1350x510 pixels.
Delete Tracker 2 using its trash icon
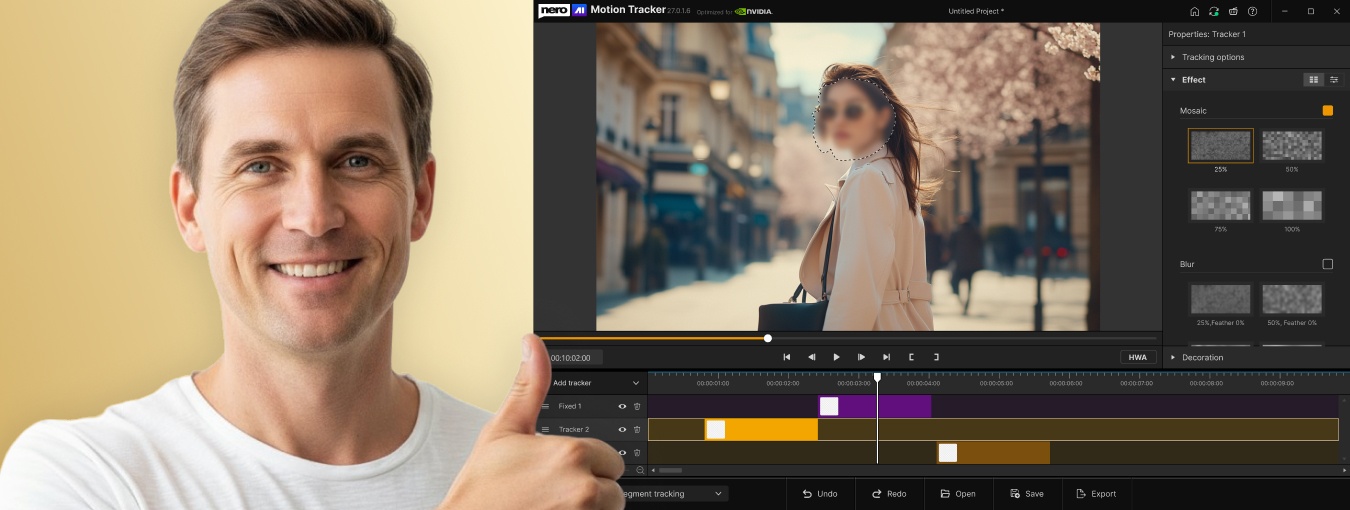(x=637, y=429)
